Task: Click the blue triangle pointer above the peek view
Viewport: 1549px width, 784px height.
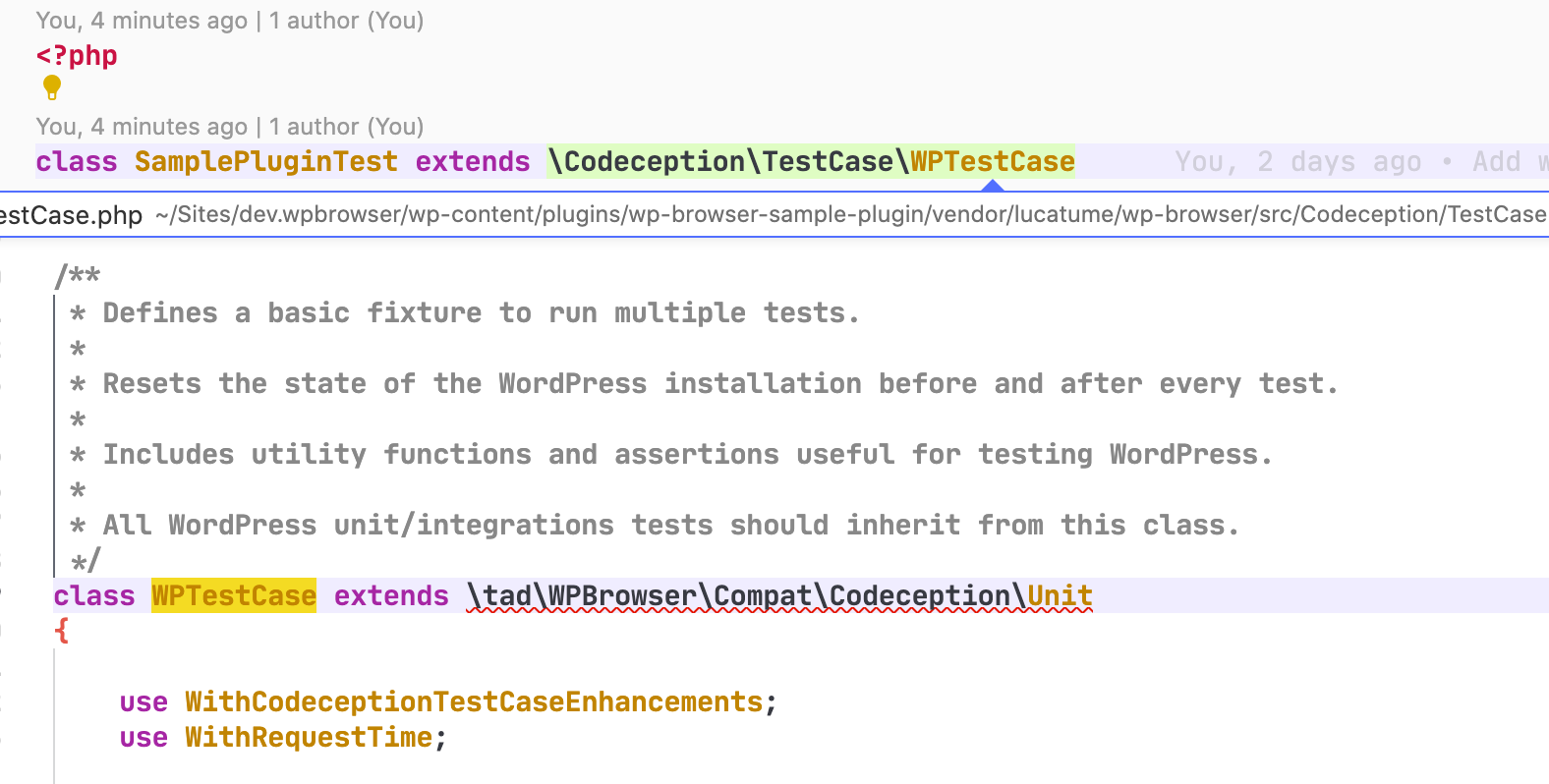Action: coord(992,187)
